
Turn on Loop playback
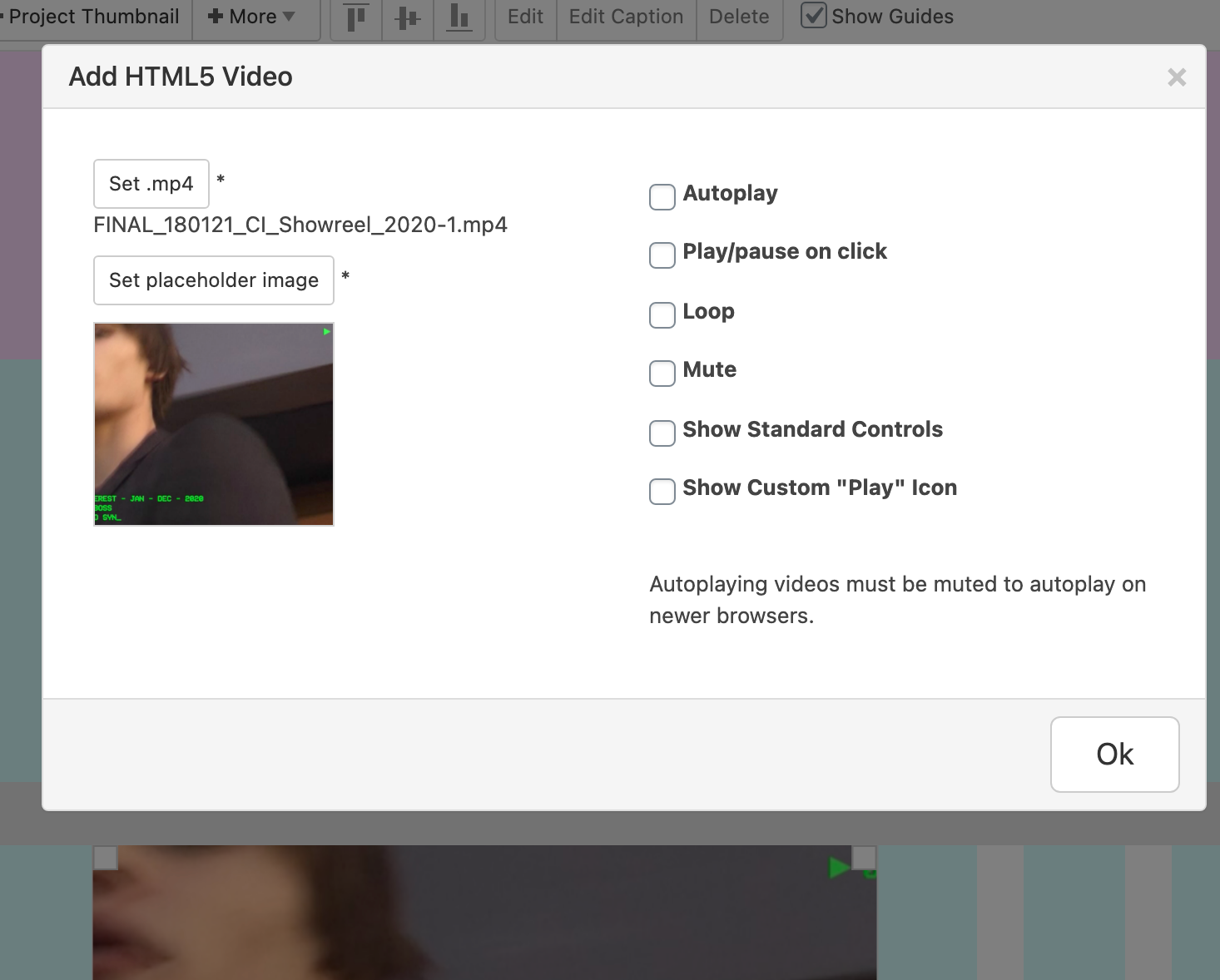[x=662, y=315]
